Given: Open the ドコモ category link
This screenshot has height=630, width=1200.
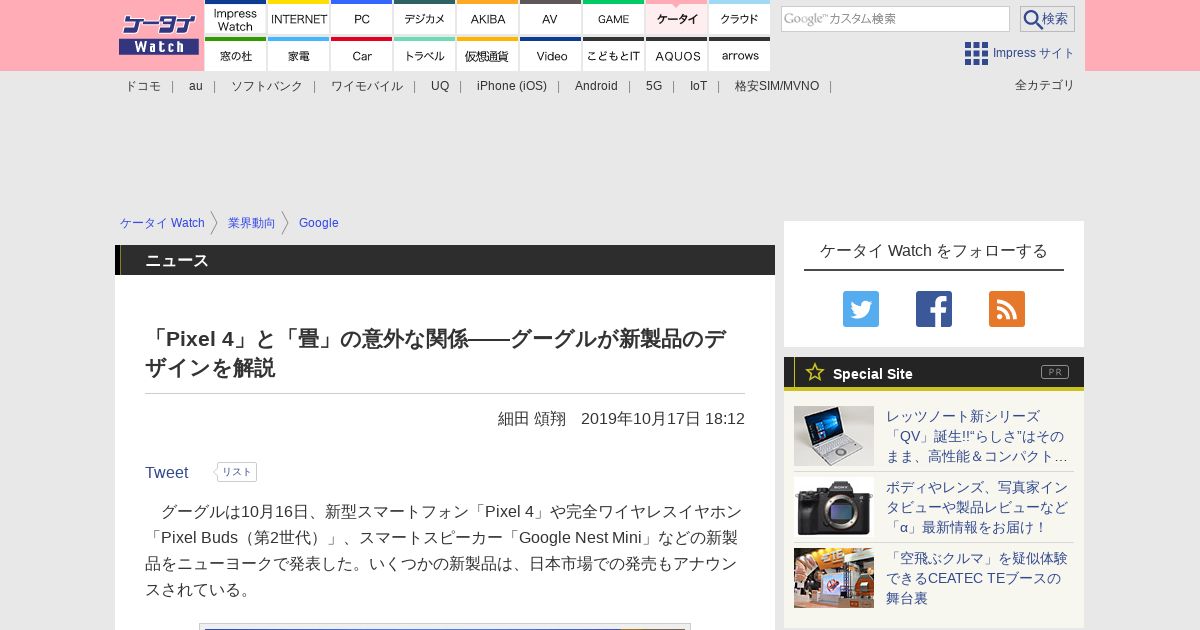Looking at the screenshot, I should point(143,86).
